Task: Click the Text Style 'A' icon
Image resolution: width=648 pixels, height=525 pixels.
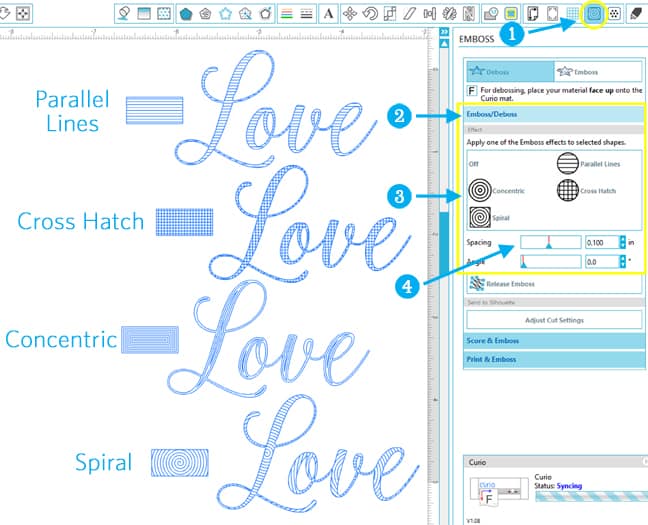Action: pyautogui.click(x=327, y=14)
